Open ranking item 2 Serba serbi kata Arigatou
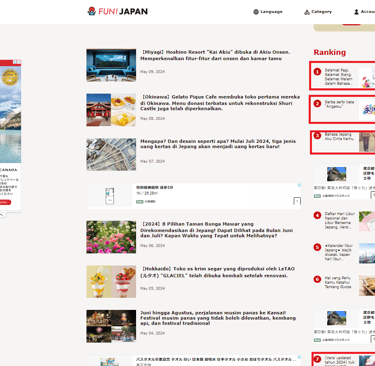 tap(343, 109)
